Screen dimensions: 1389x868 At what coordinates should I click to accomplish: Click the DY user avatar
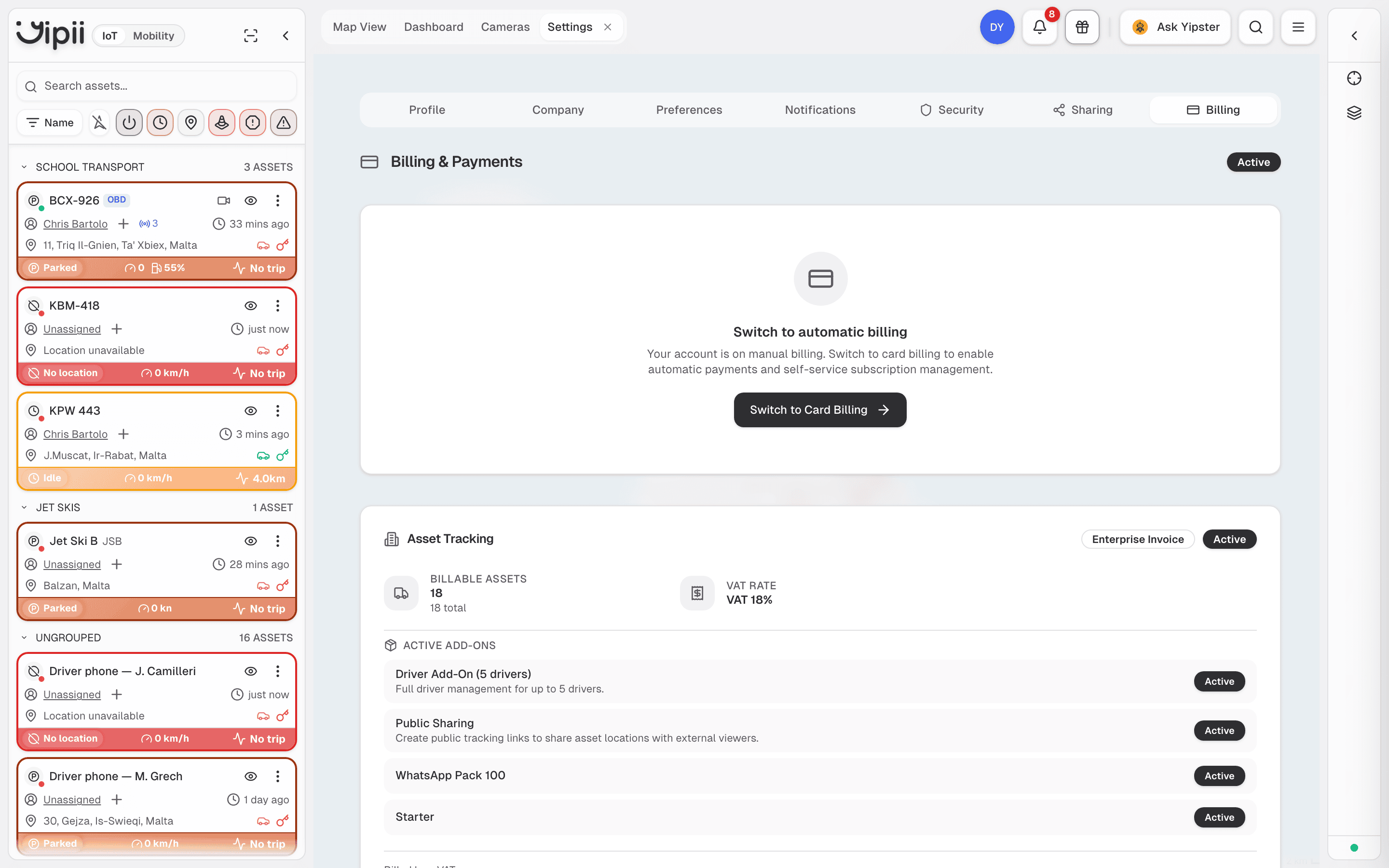pyautogui.click(x=997, y=27)
